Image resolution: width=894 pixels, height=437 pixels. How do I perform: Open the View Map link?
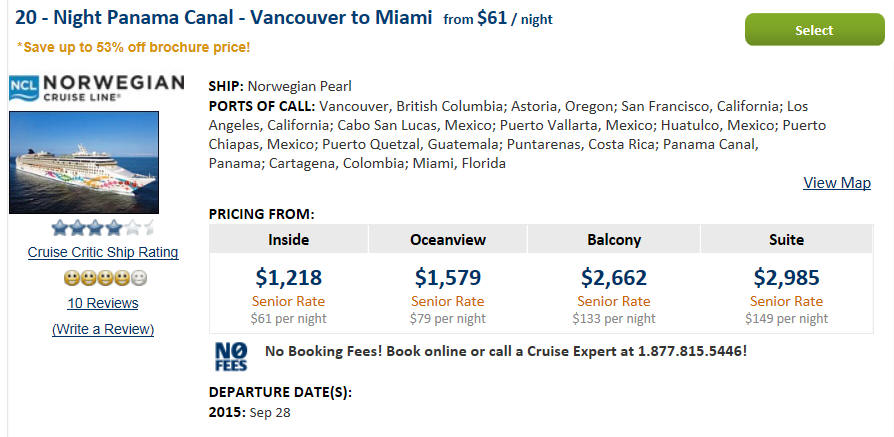[x=836, y=183]
